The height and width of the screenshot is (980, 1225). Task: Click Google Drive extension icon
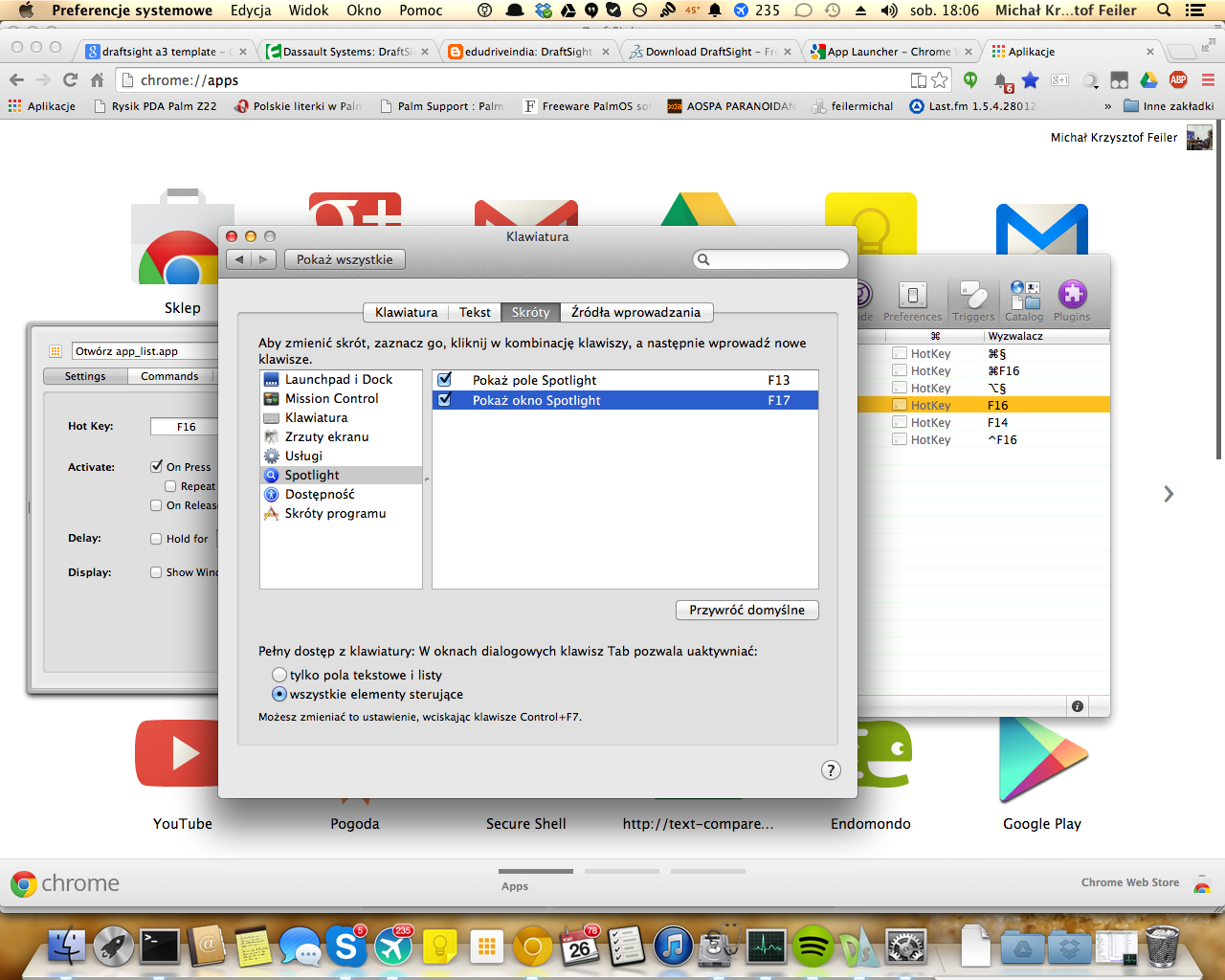1148,80
